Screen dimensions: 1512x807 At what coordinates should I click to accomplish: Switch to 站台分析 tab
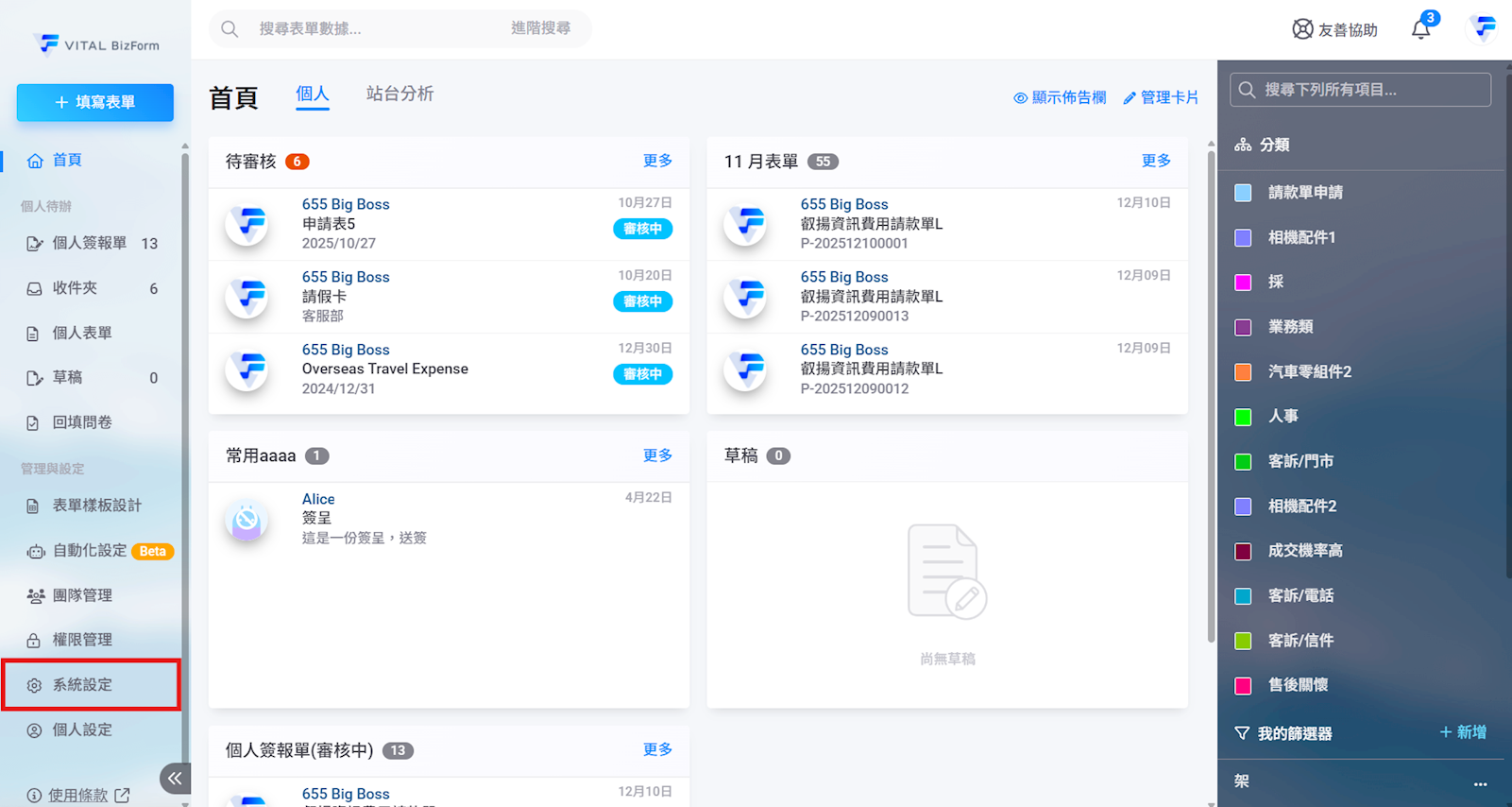(399, 94)
